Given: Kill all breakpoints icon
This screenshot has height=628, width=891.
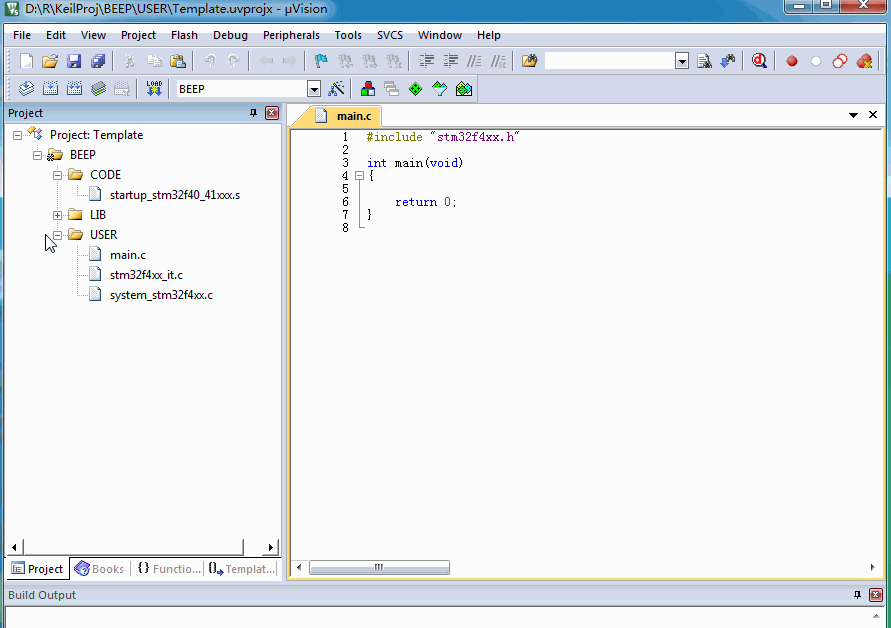Looking at the screenshot, I should pyautogui.click(x=864, y=61).
